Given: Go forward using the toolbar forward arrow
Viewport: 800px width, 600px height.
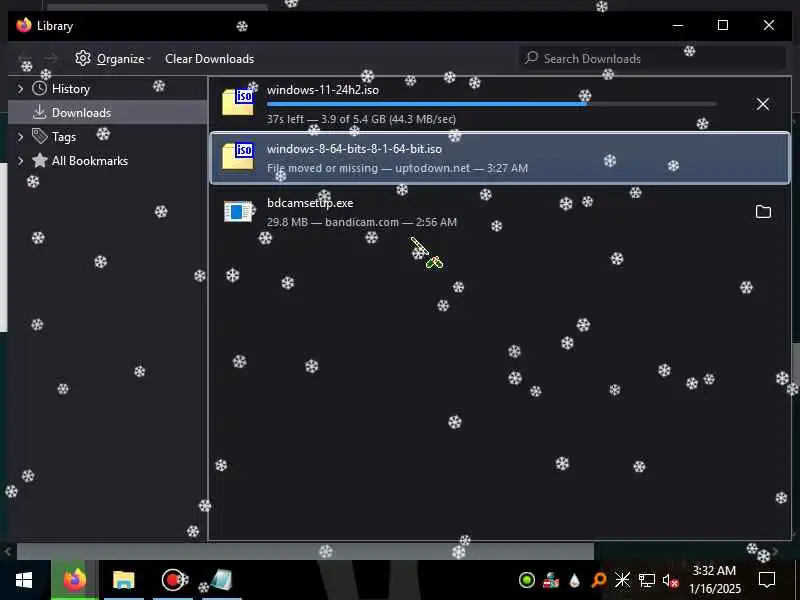Looking at the screenshot, I should point(51,59).
